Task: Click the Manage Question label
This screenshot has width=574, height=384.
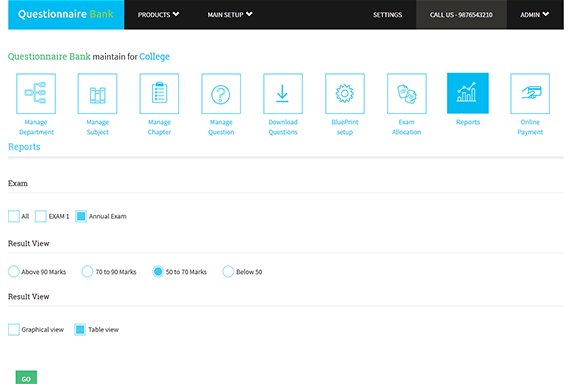Action: click(221, 127)
